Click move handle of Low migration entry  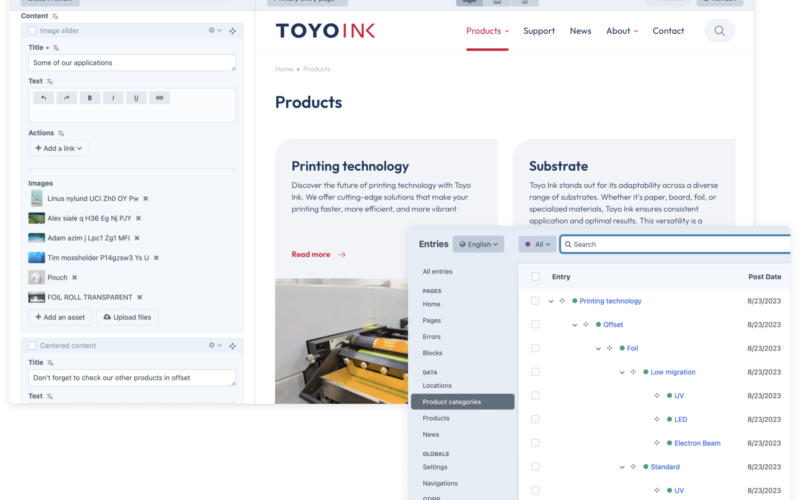click(633, 372)
